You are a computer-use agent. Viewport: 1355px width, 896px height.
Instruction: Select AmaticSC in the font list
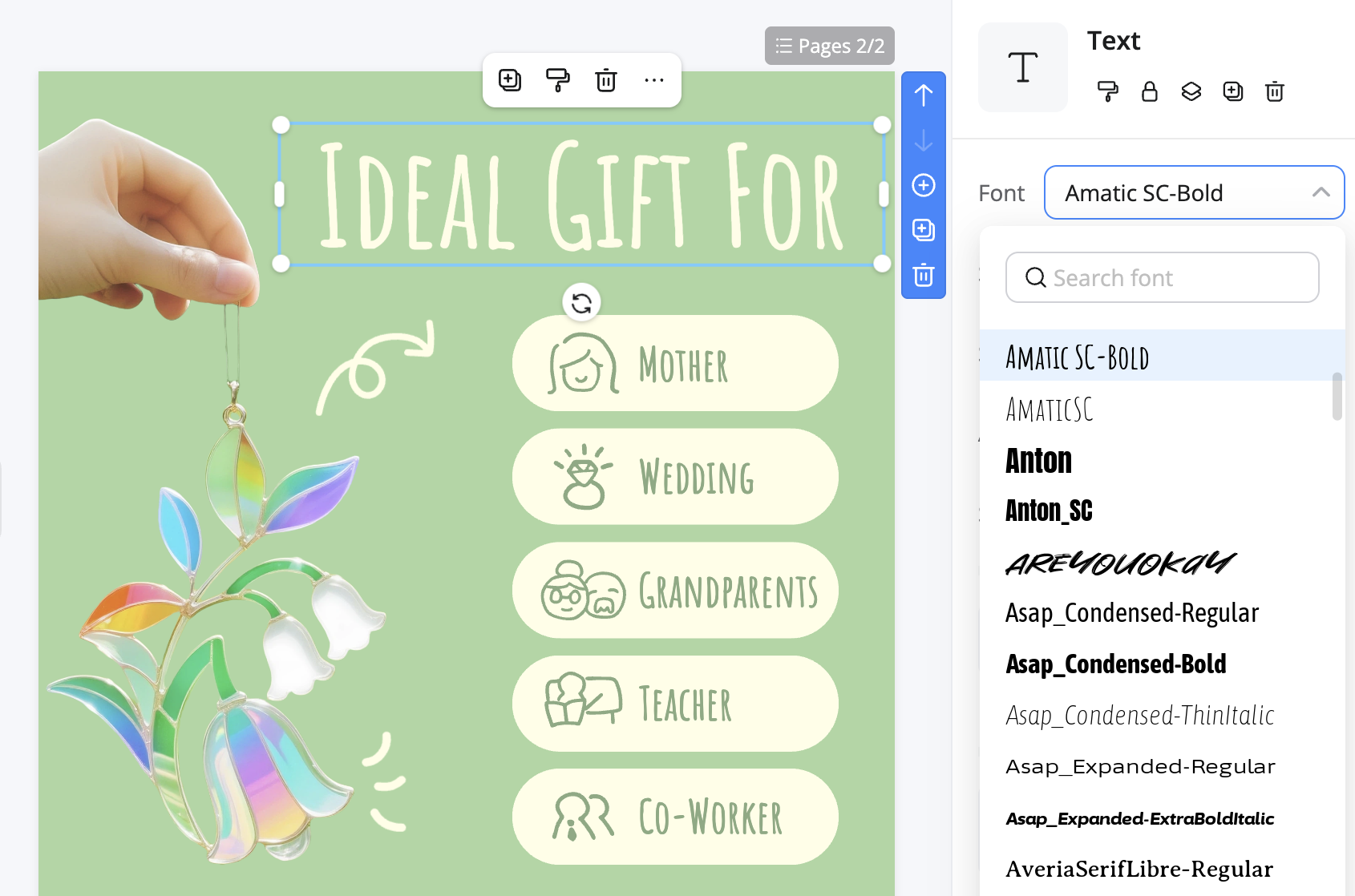(1048, 410)
